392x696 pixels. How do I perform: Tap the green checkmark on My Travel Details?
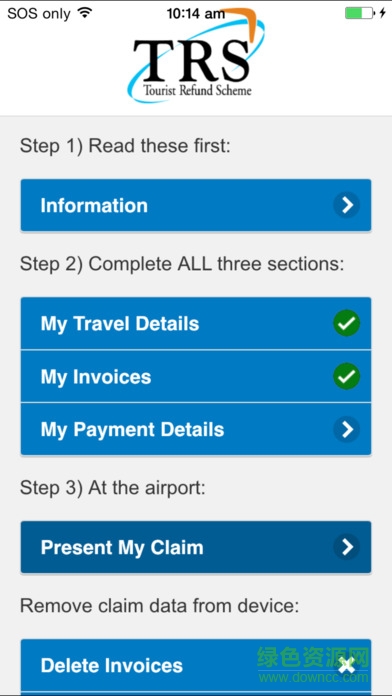[x=346, y=324]
